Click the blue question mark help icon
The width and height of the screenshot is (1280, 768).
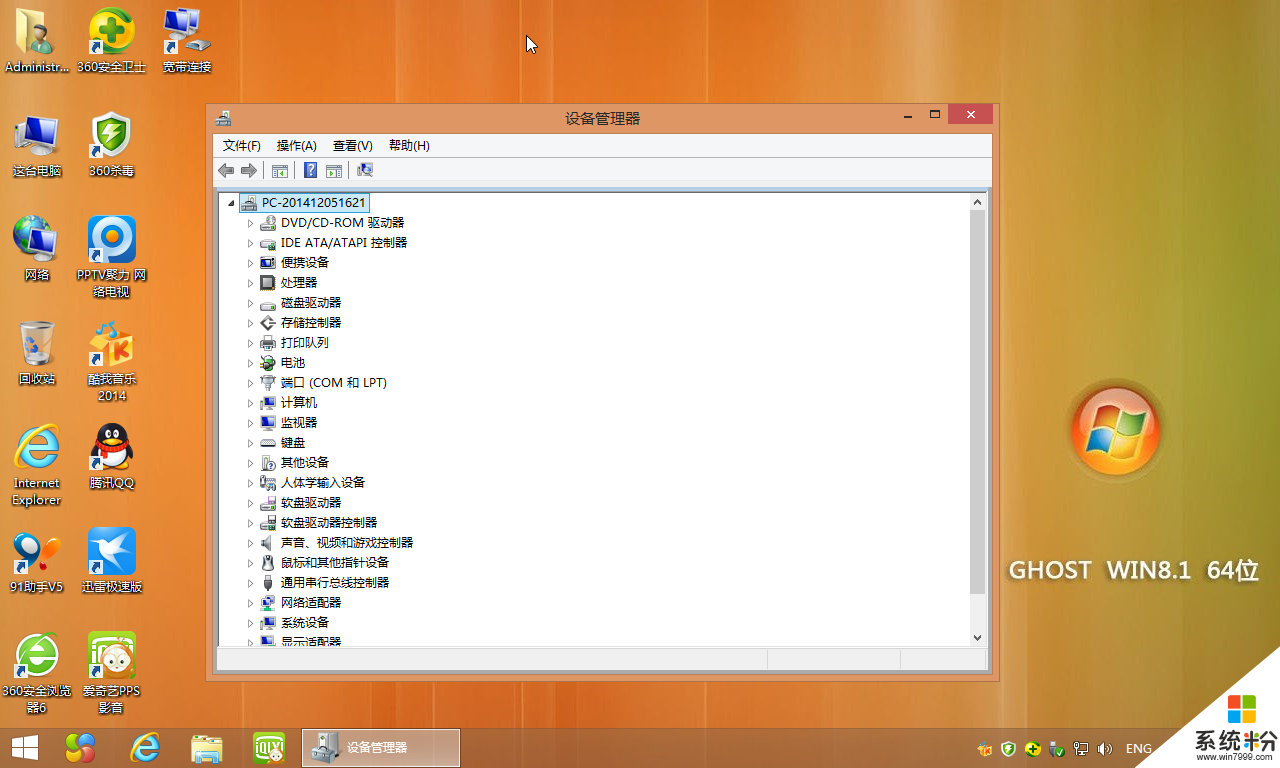pos(311,171)
